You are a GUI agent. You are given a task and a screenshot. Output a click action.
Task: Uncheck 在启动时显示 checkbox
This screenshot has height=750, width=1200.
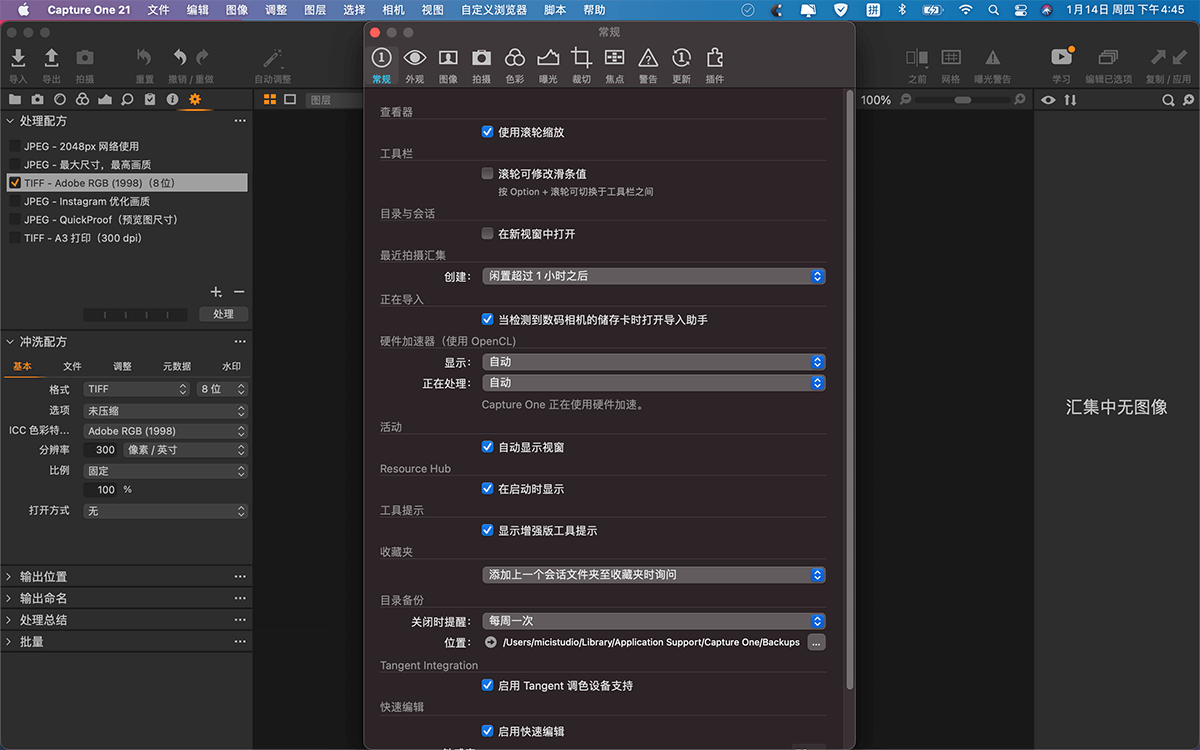point(487,489)
